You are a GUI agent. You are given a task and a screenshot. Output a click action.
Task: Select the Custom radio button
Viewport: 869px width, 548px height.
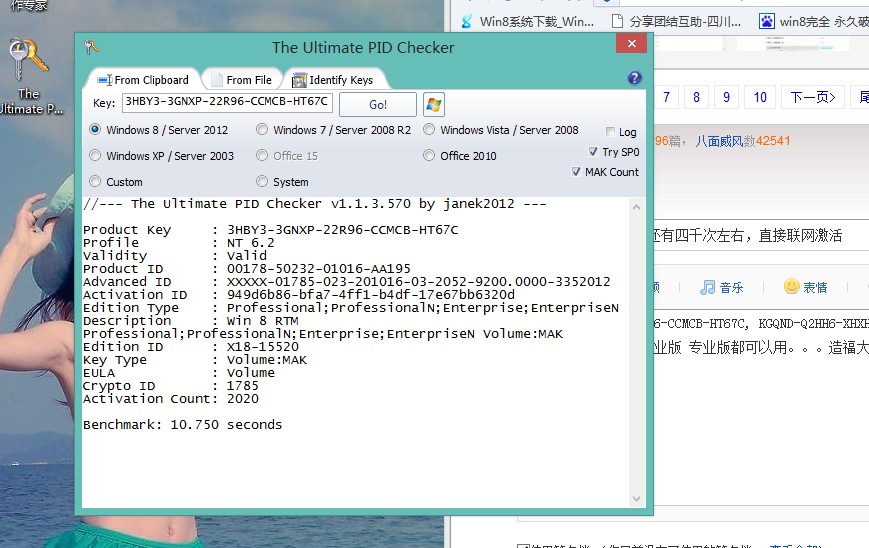pyautogui.click(x=95, y=182)
